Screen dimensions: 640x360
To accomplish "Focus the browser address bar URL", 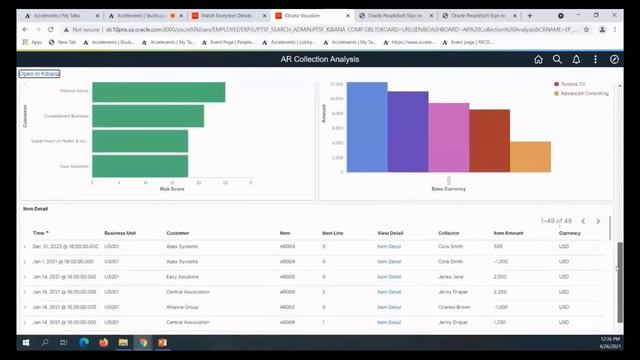I will click(341, 29).
